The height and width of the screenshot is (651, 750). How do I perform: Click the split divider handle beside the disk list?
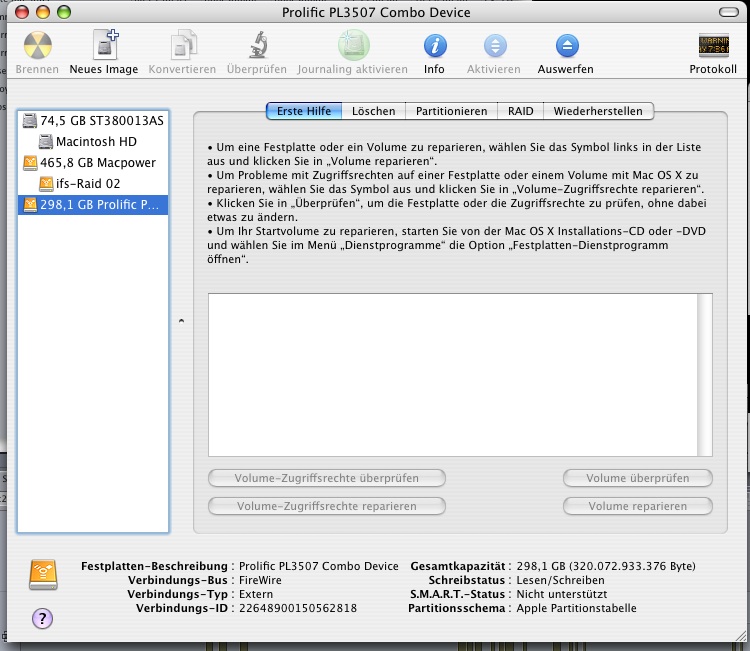(x=181, y=321)
